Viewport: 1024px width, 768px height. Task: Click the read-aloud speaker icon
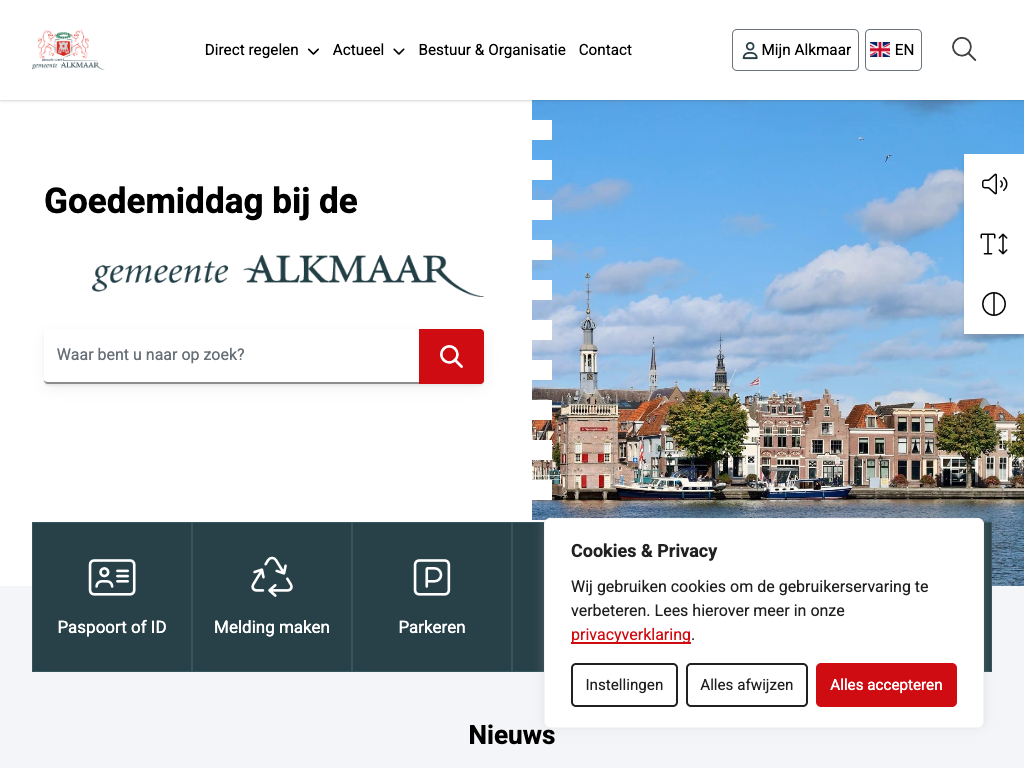coord(993,184)
